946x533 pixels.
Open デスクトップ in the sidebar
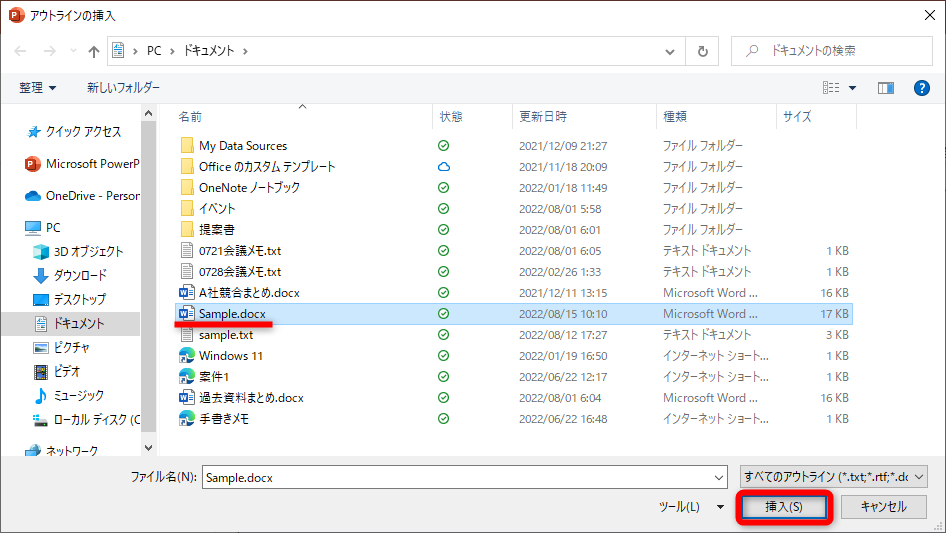69,299
